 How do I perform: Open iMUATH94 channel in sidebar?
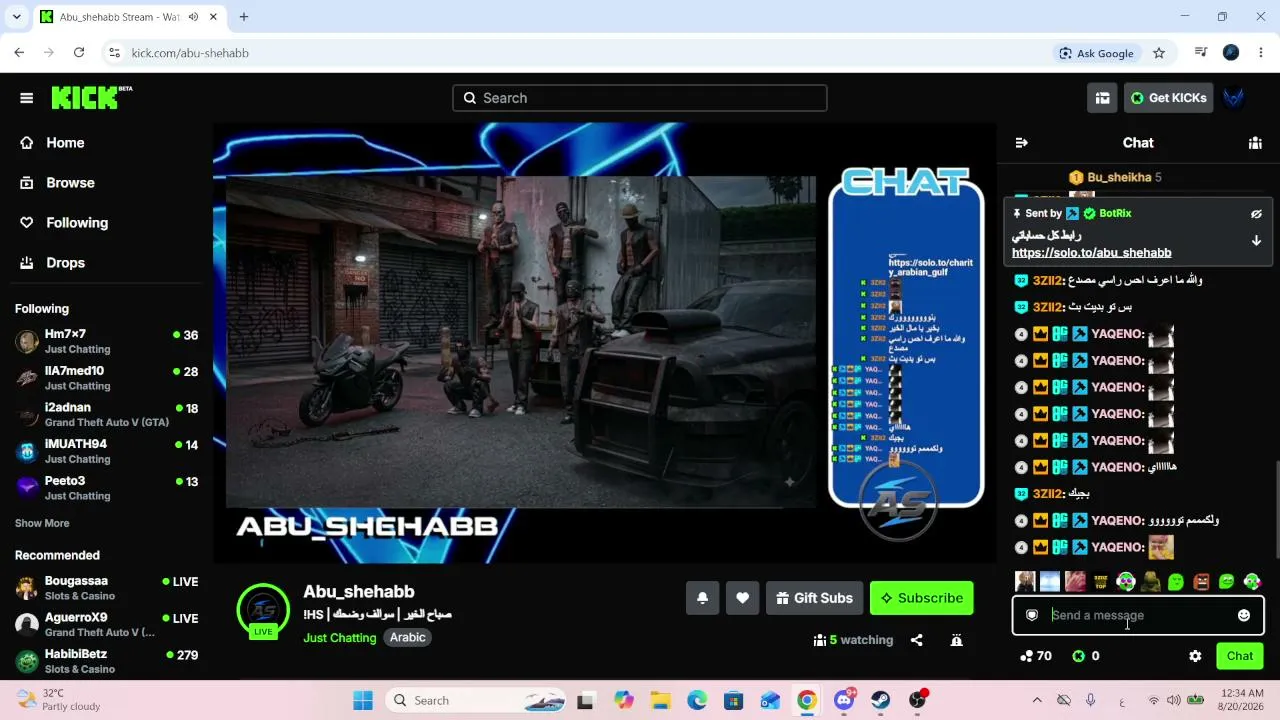pos(107,451)
